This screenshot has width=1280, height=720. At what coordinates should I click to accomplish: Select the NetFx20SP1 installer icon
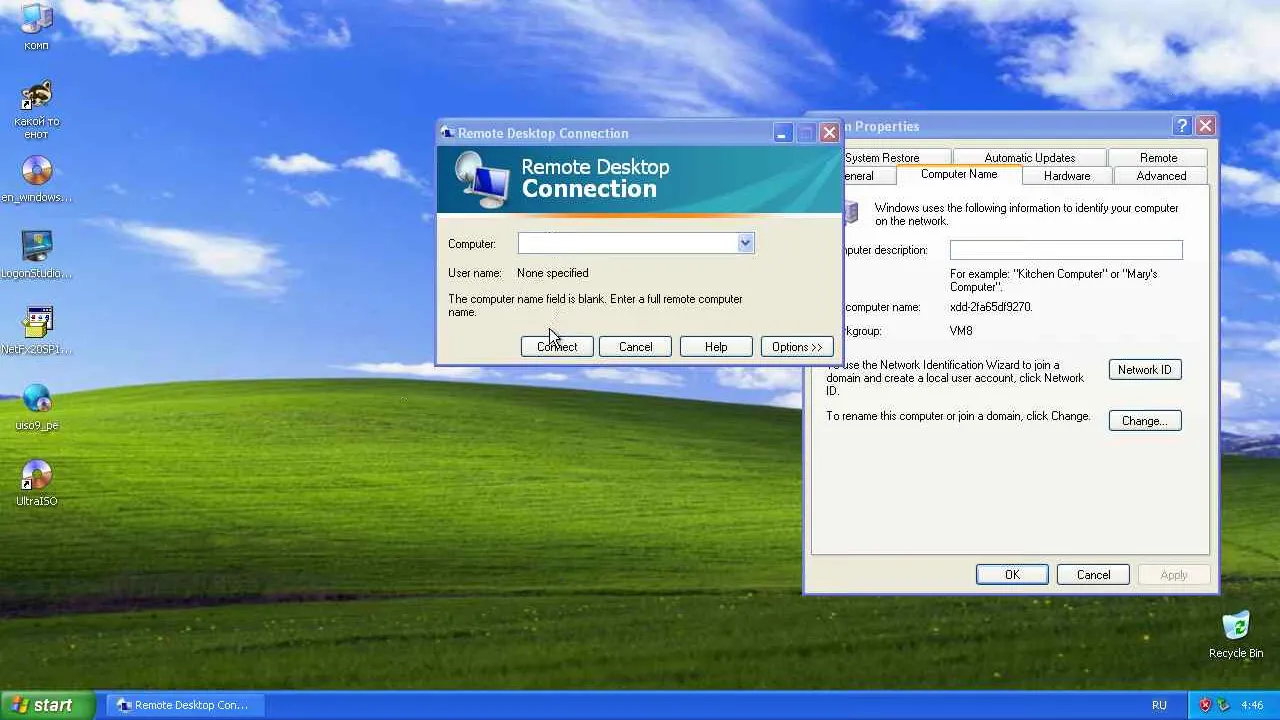(x=36, y=332)
